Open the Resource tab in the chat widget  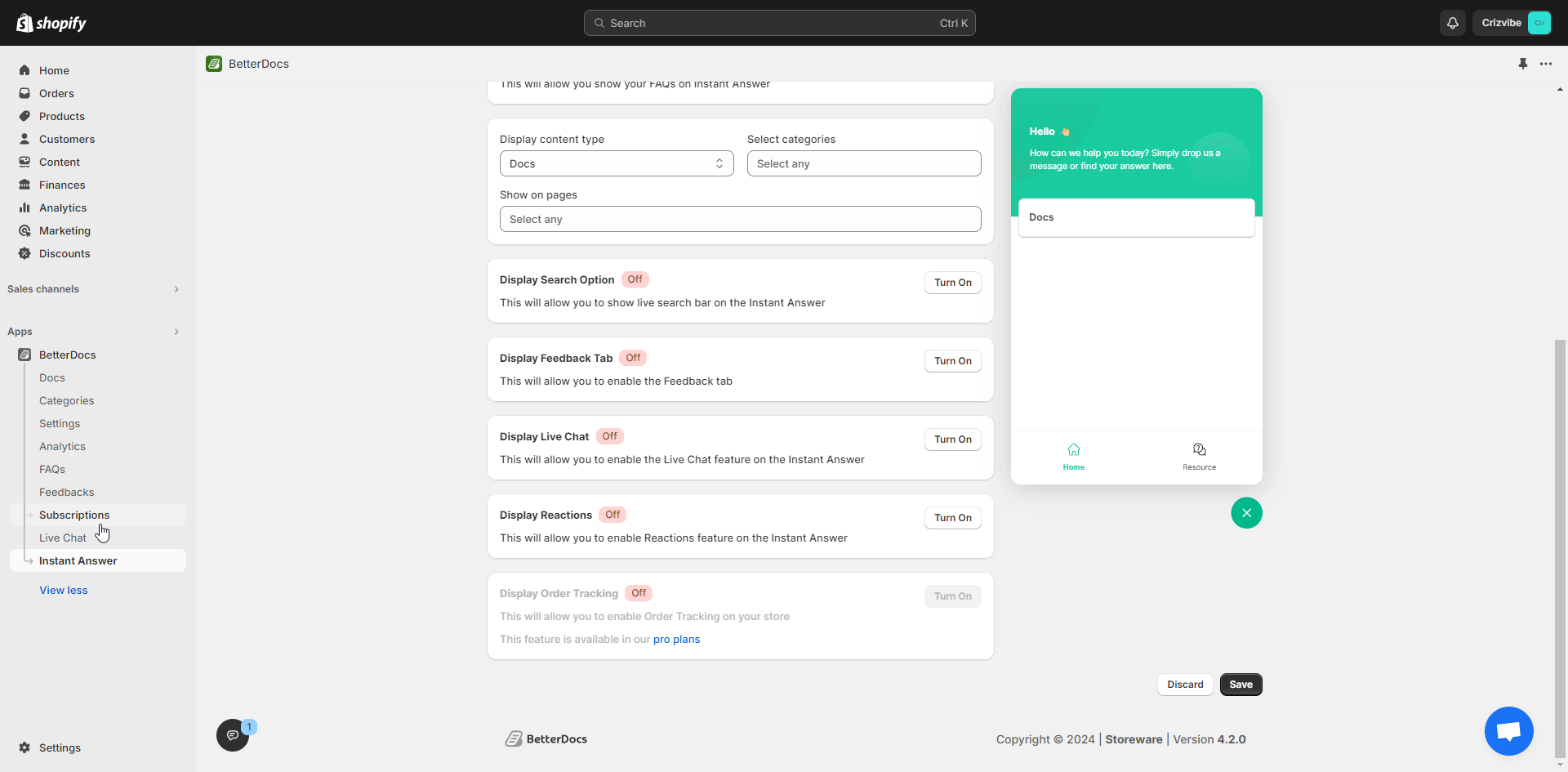[1198, 456]
